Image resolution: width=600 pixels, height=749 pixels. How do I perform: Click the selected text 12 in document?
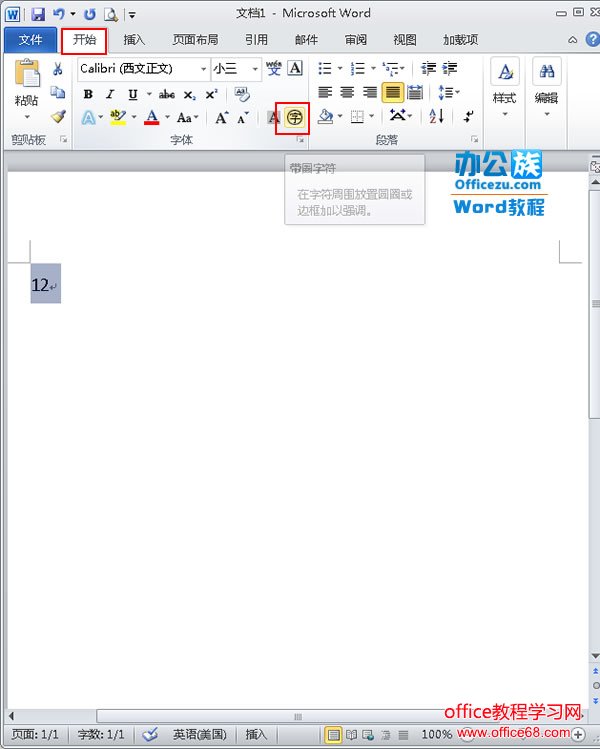click(x=40, y=285)
